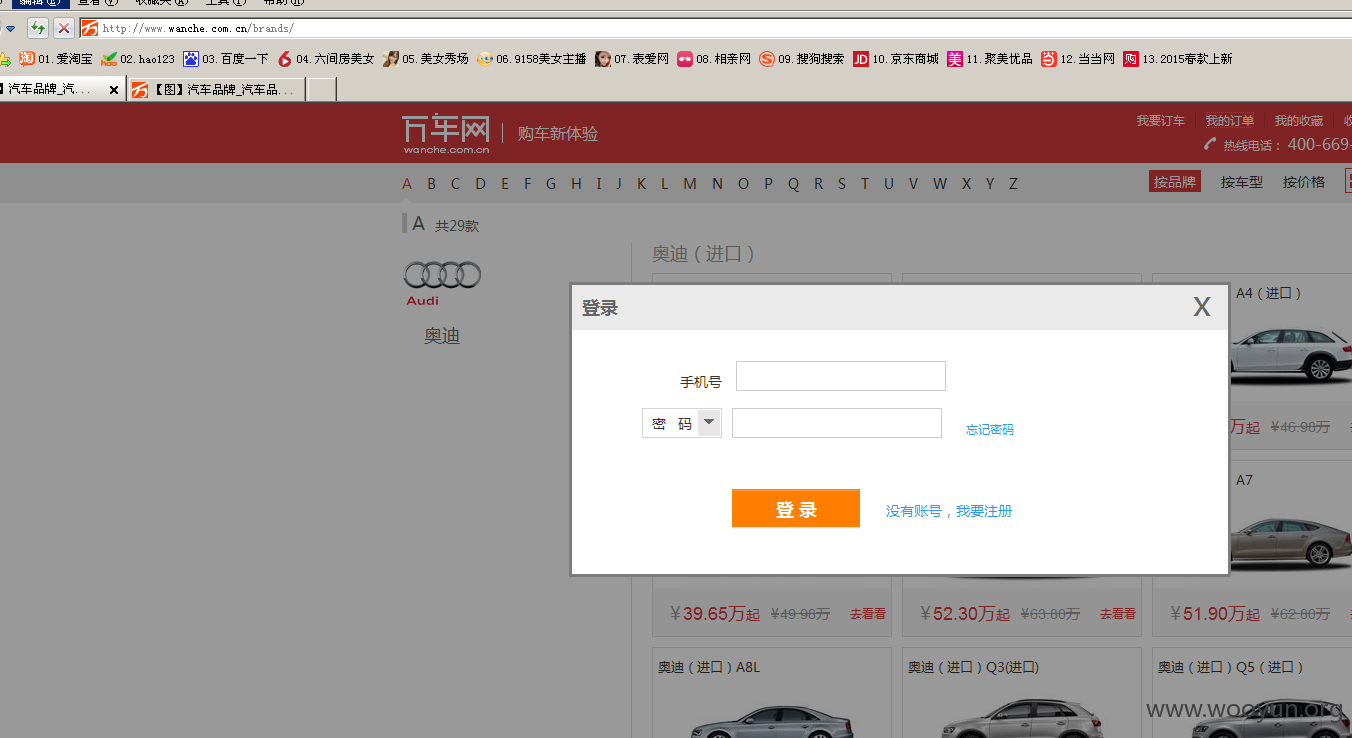
Task: Open the hao123 bookmark
Action: tap(138, 59)
